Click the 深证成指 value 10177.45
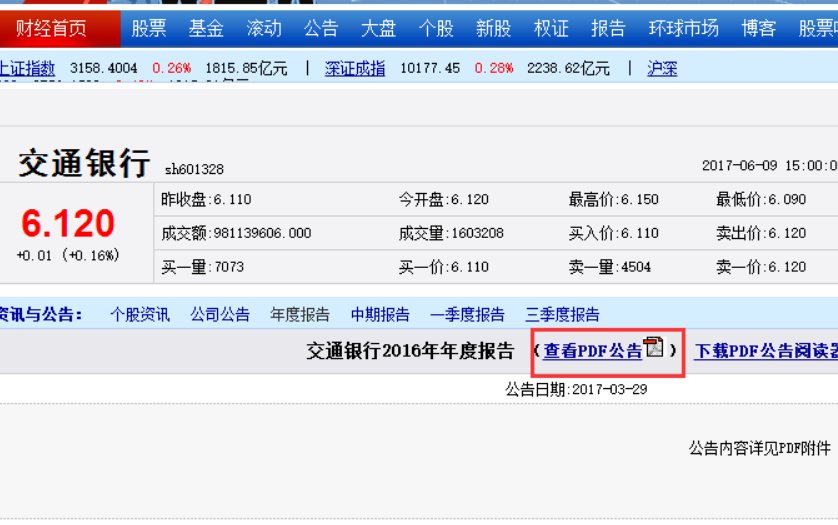Viewport: 838px width, 525px height. 430,68
